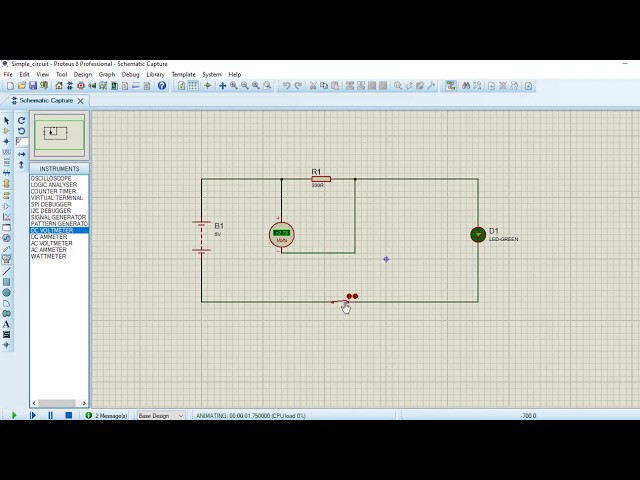Select the 2D text 'A' tool
Image resolution: width=640 pixels, height=480 pixels.
tap(7, 324)
